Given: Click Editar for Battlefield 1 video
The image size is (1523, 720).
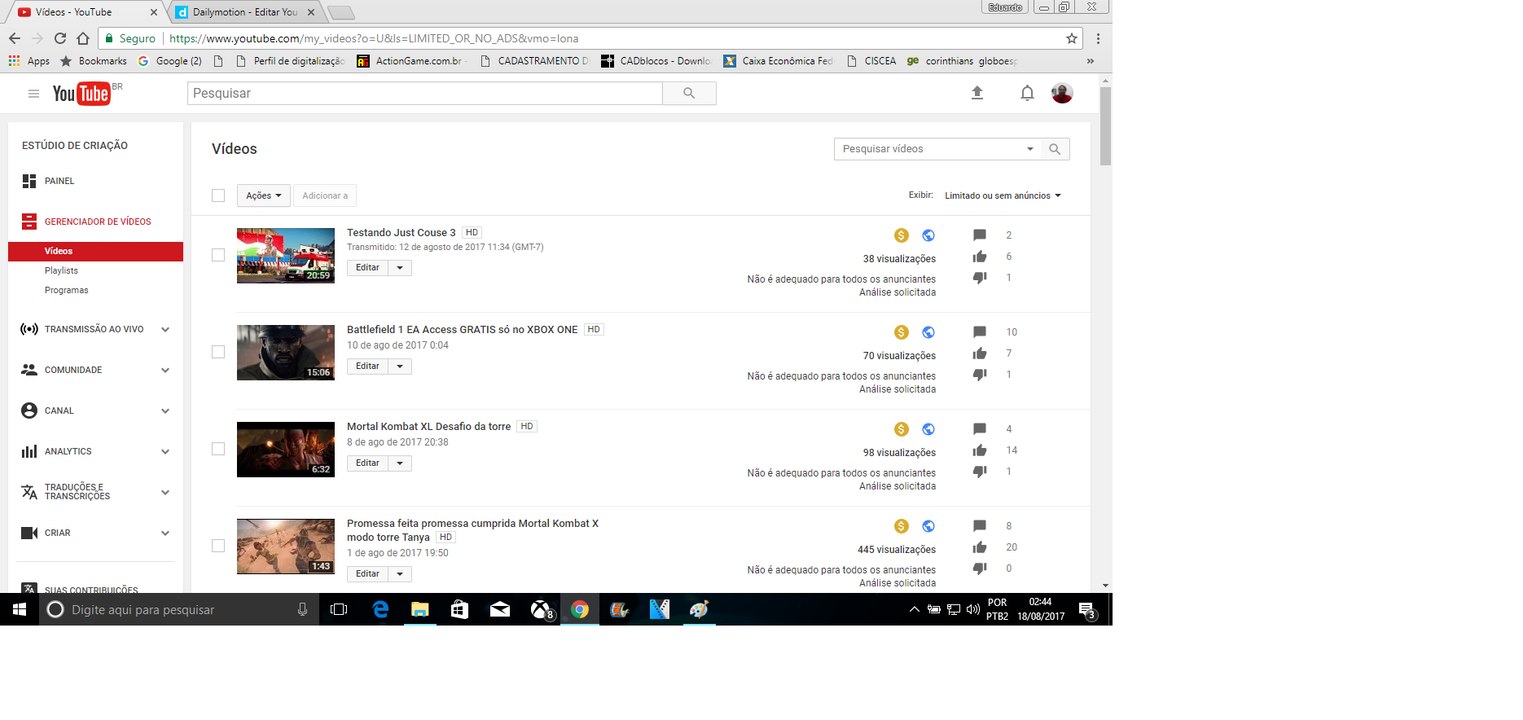Looking at the screenshot, I should tap(368, 366).
